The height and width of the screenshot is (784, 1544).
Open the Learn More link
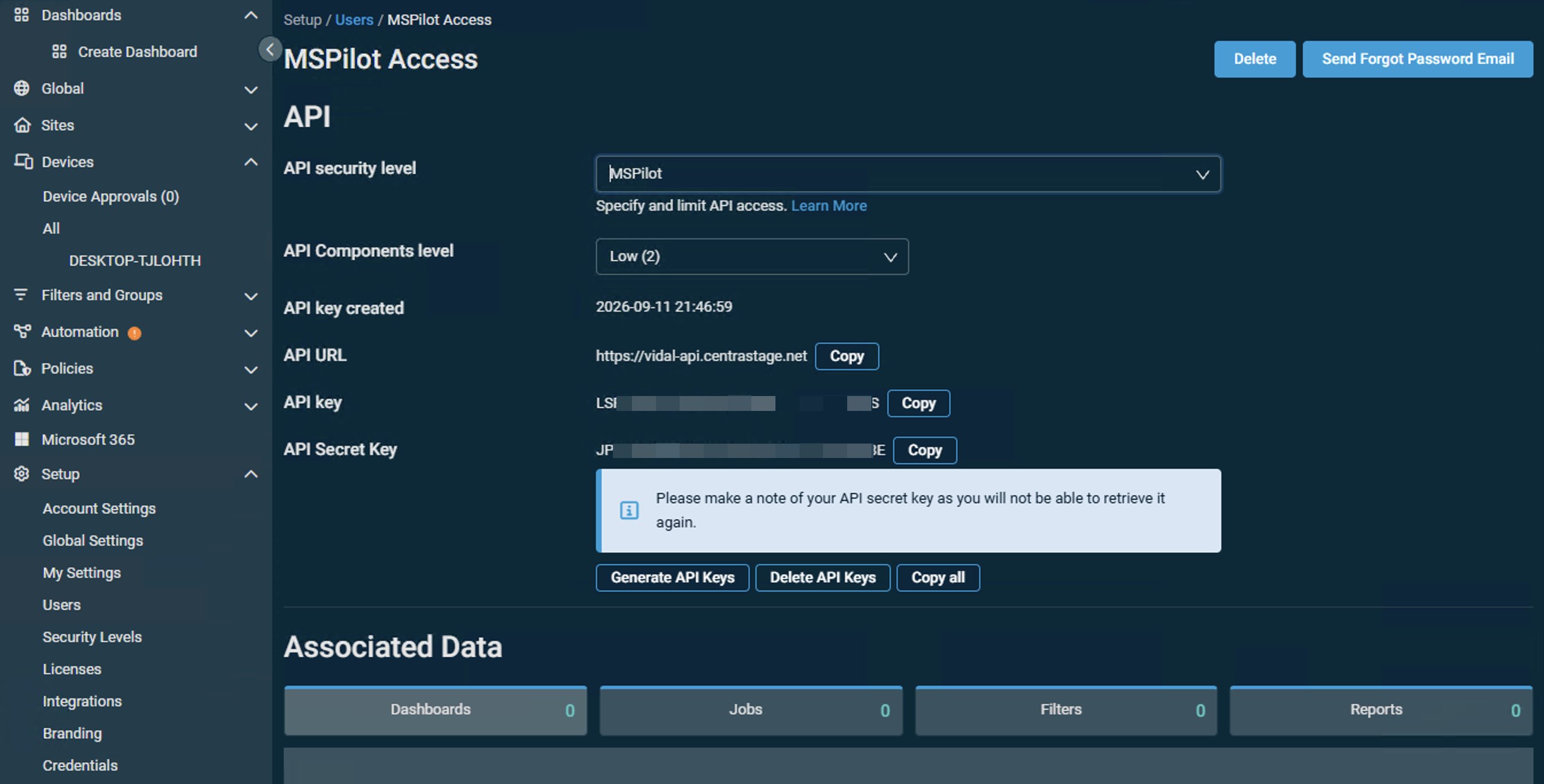828,205
